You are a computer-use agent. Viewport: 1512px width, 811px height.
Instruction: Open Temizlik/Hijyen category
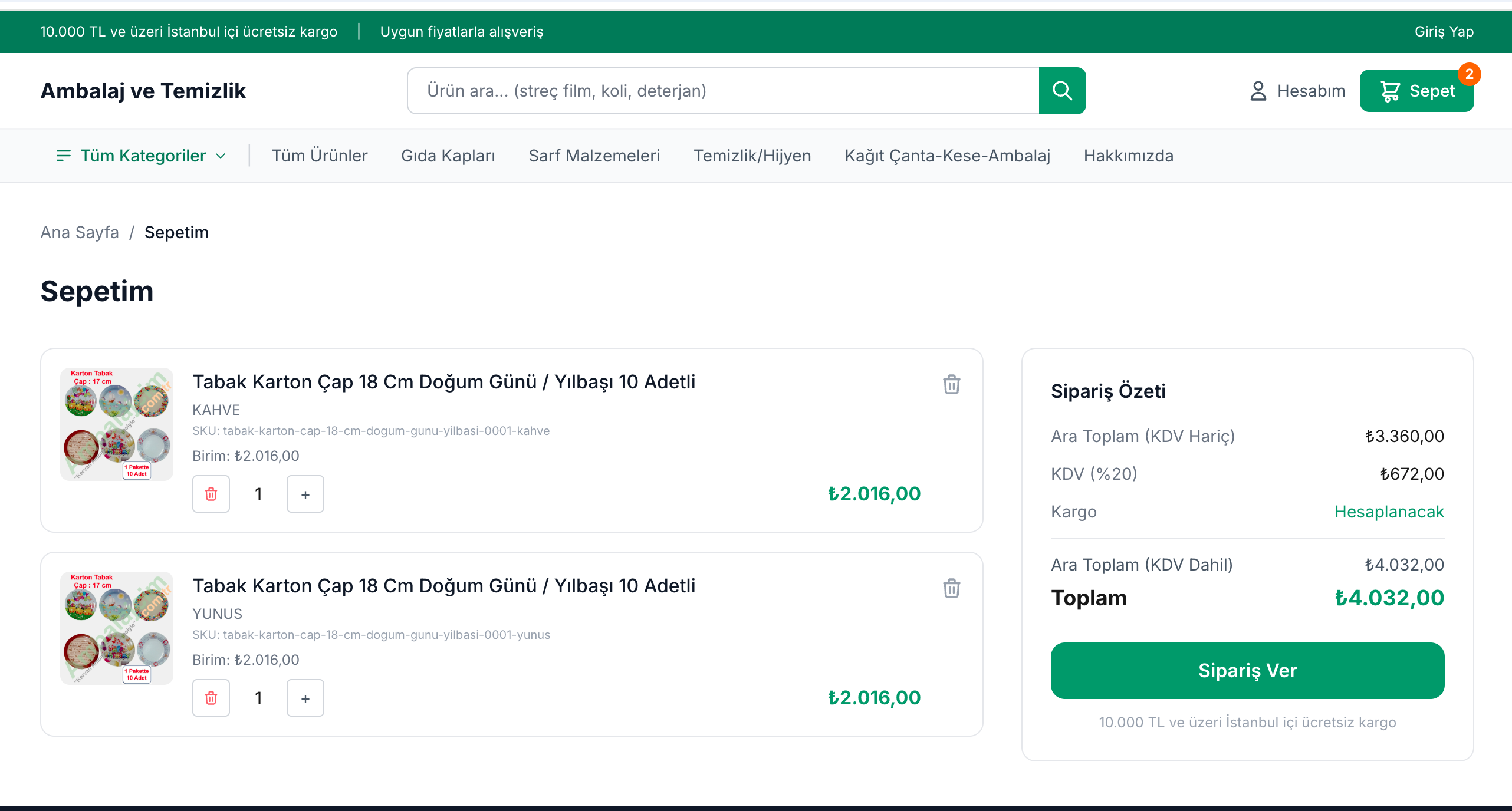click(752, 156)
